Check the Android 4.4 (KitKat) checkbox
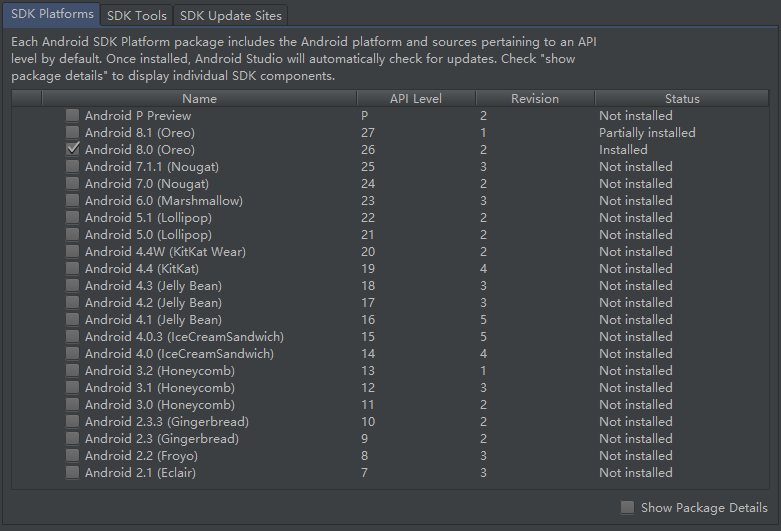781x531 pixels. click(x=73, y=268)
